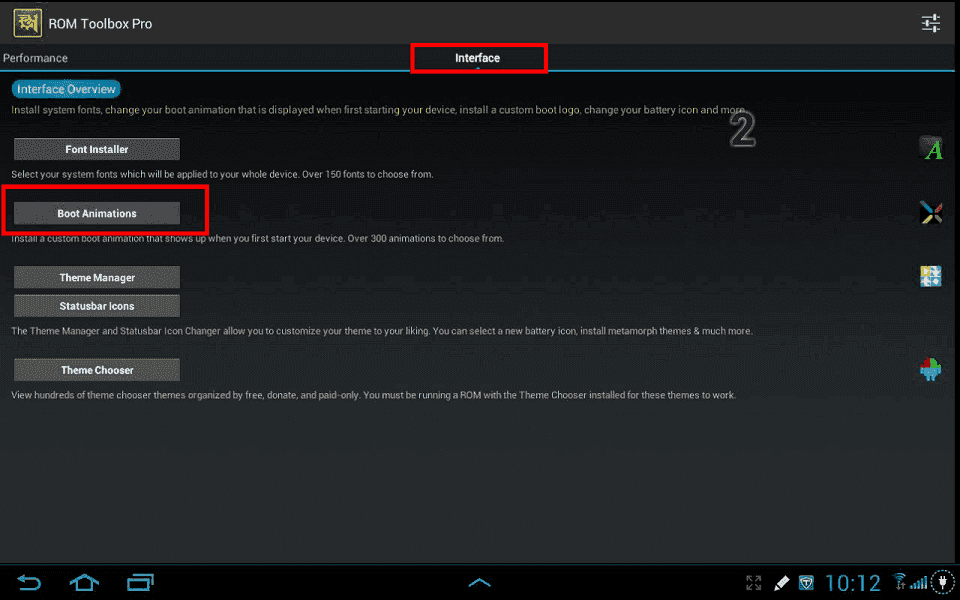Click the green letter A font icon
Image resolution: width=960 pixels, height=600 pixels.
(x=931, y=149)
